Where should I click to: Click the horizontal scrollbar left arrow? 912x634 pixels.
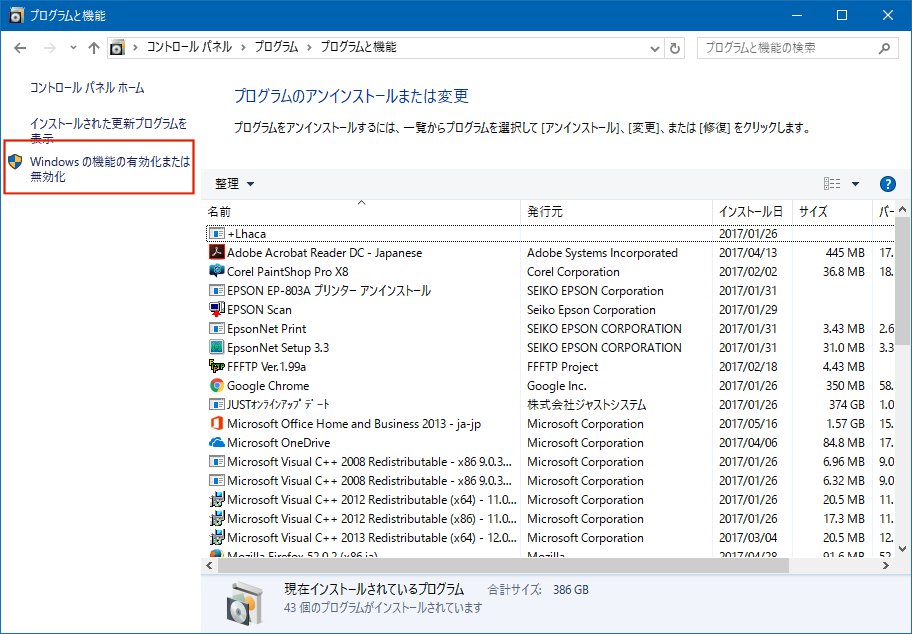click(209, 565)
